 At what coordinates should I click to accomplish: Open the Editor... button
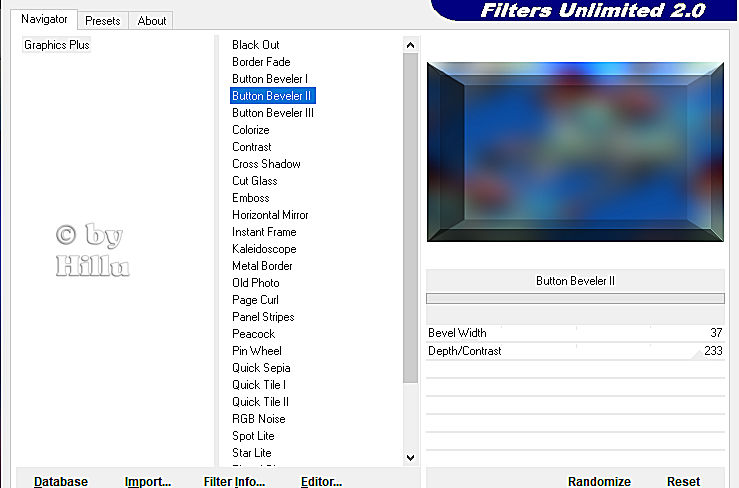[x=321, y=481]
